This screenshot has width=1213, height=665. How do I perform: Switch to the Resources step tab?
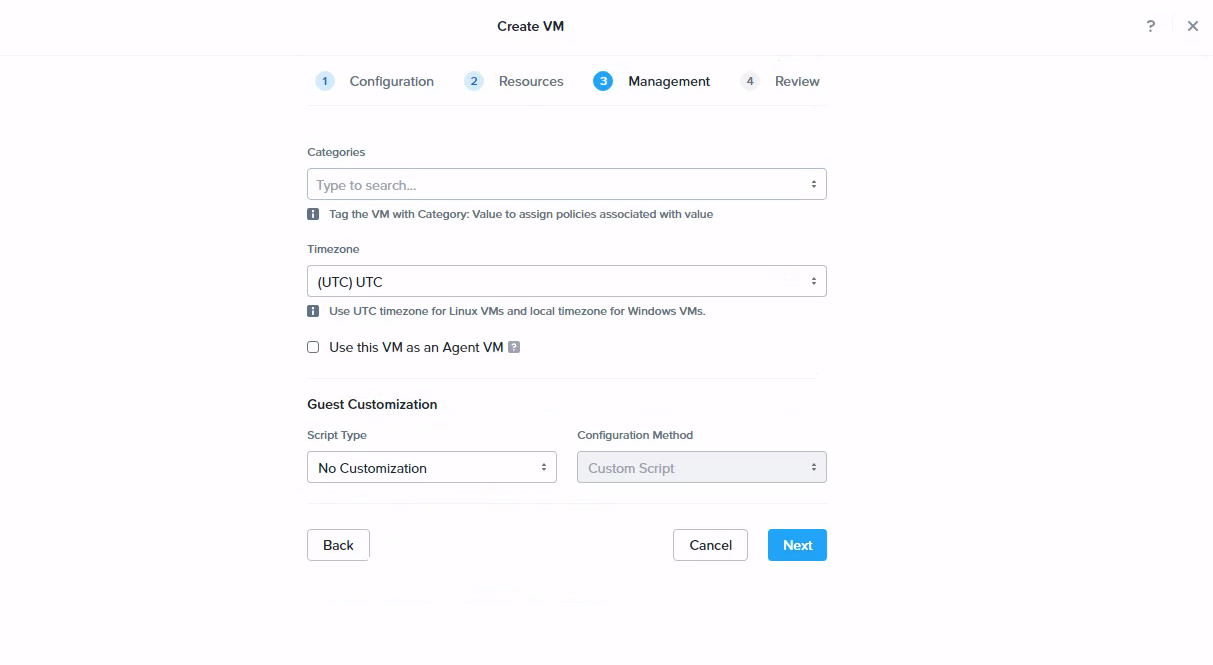tap(531, 82)
